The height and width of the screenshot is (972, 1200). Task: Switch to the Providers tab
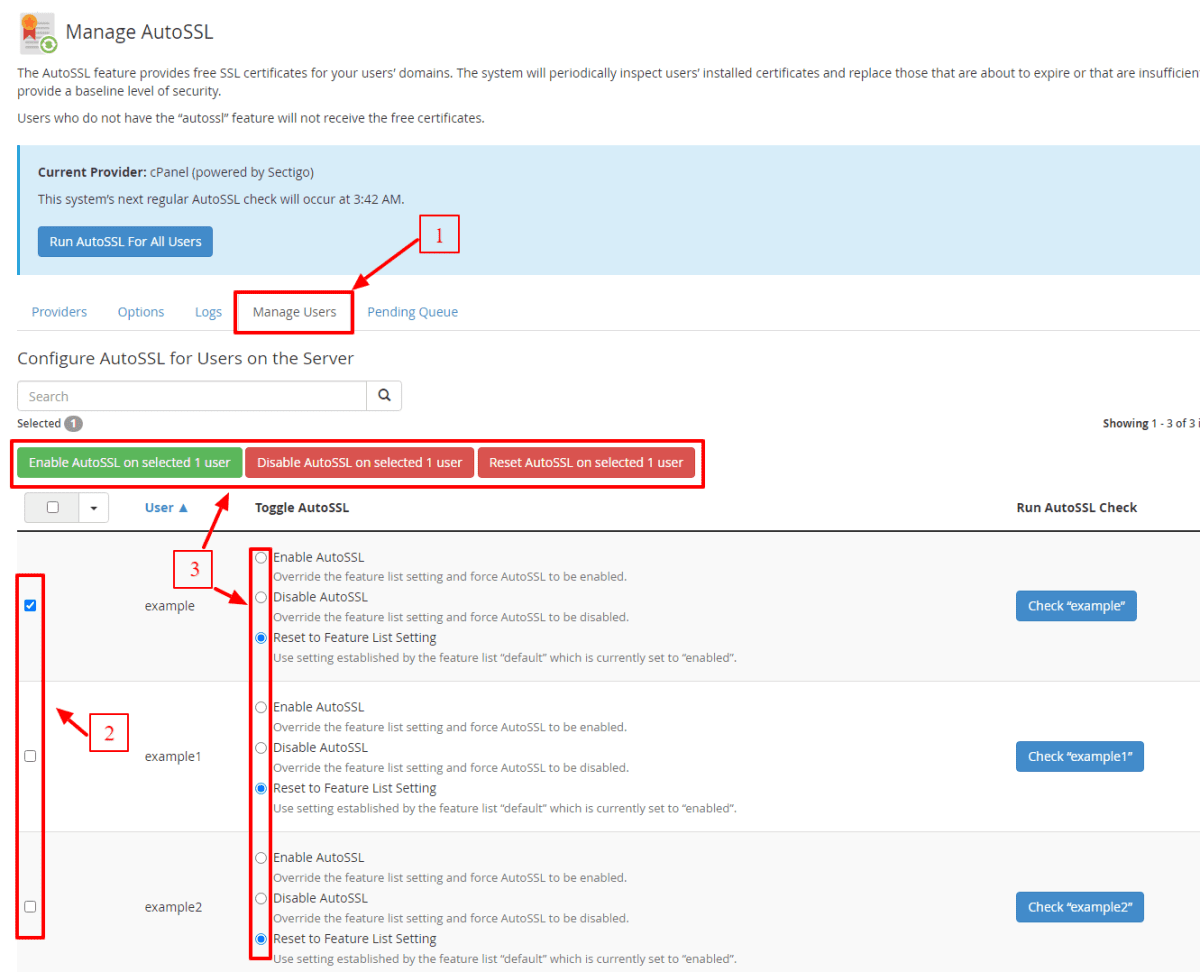point(59,312)
